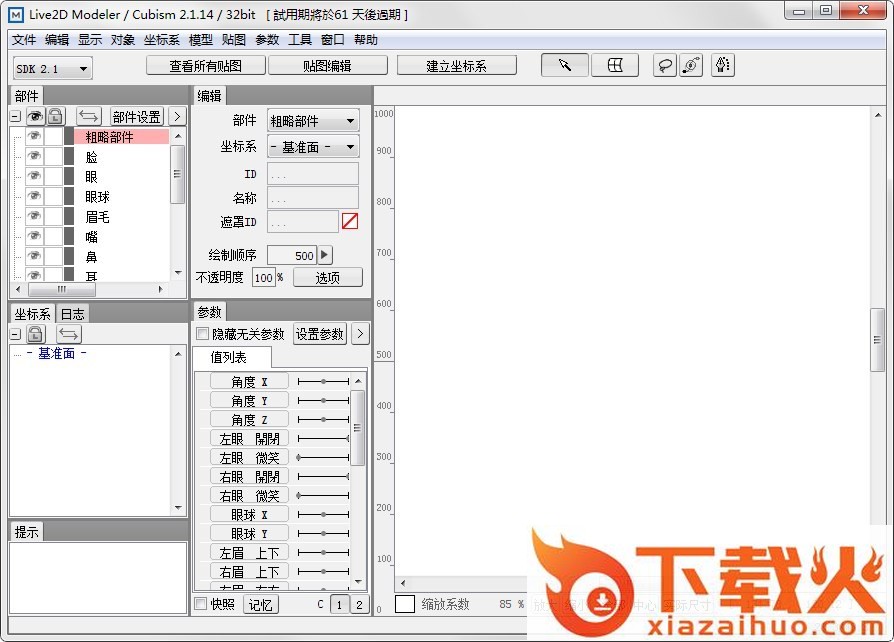Toggle visibility of 眼球 part
Image resolution: width=894 pixels, height=642 pixels.
point(34,196)
